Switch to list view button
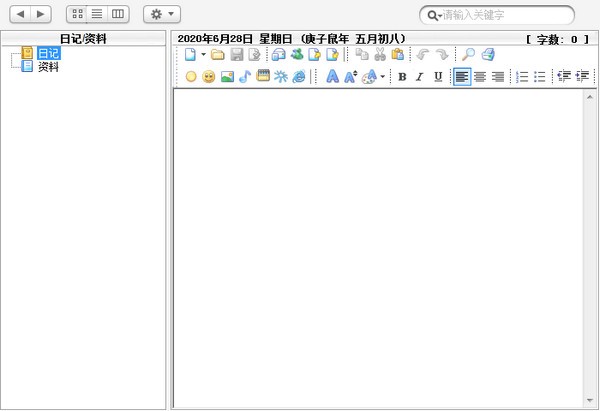Image resolution: width=600 pixels, height=411 pixels. pos(97,14)
